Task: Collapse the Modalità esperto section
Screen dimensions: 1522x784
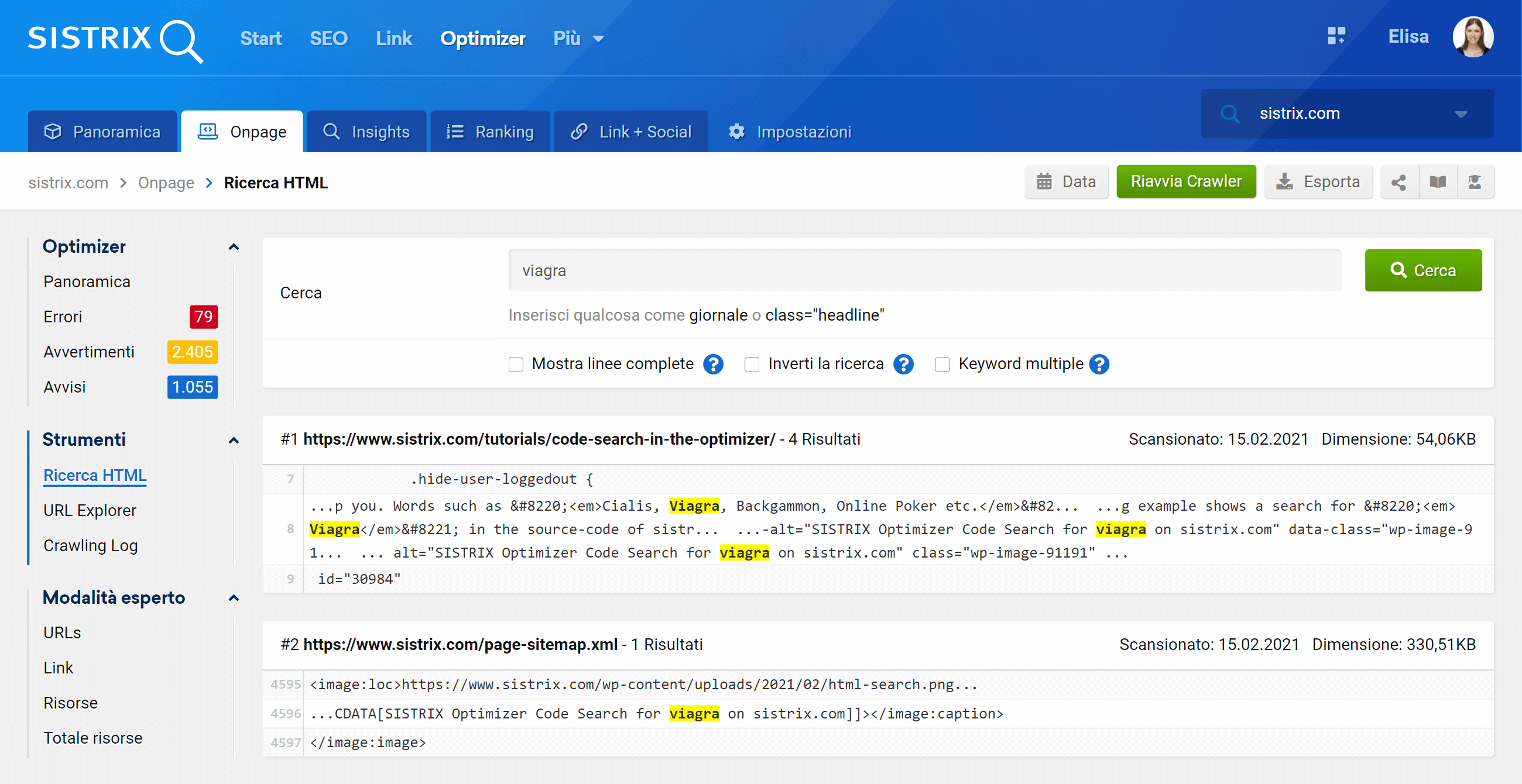Action: point(234,598)
